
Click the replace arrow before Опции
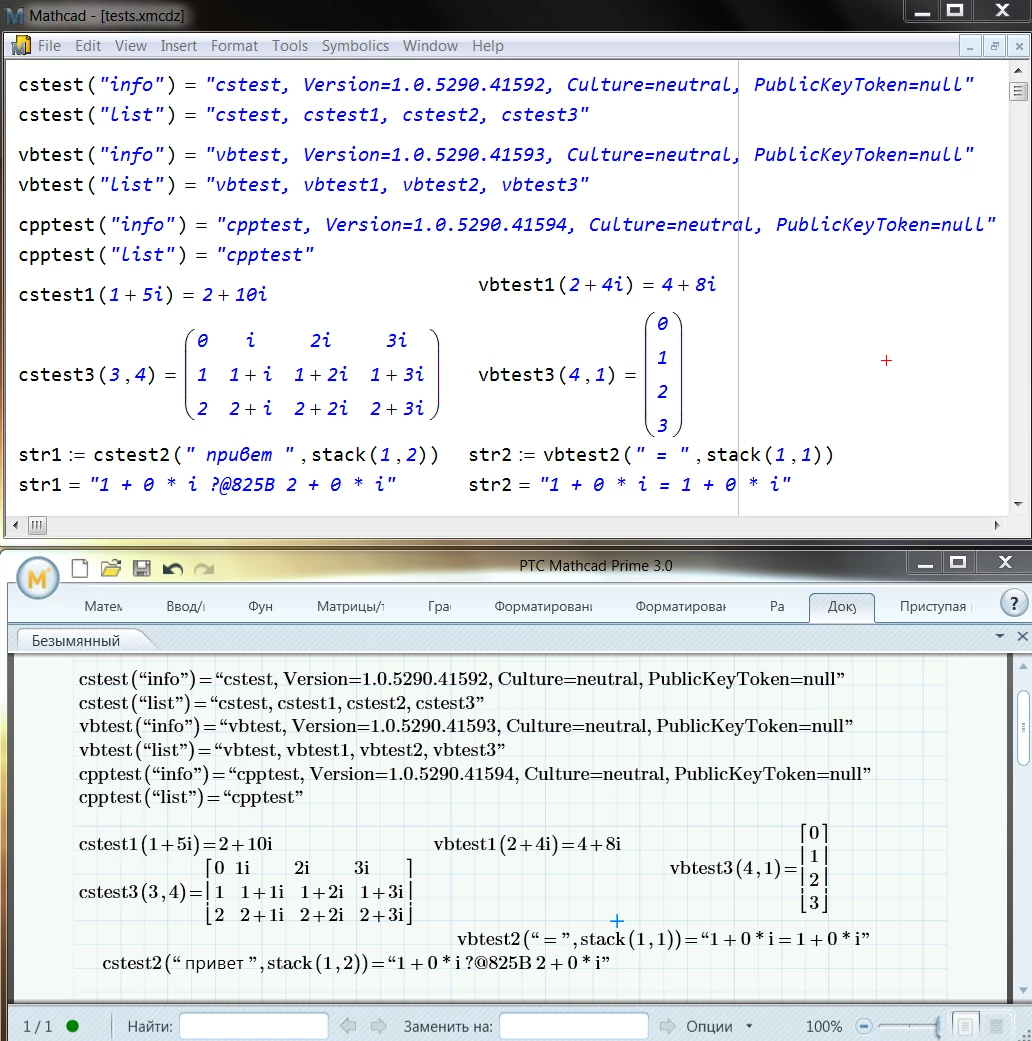(667, 1026)
